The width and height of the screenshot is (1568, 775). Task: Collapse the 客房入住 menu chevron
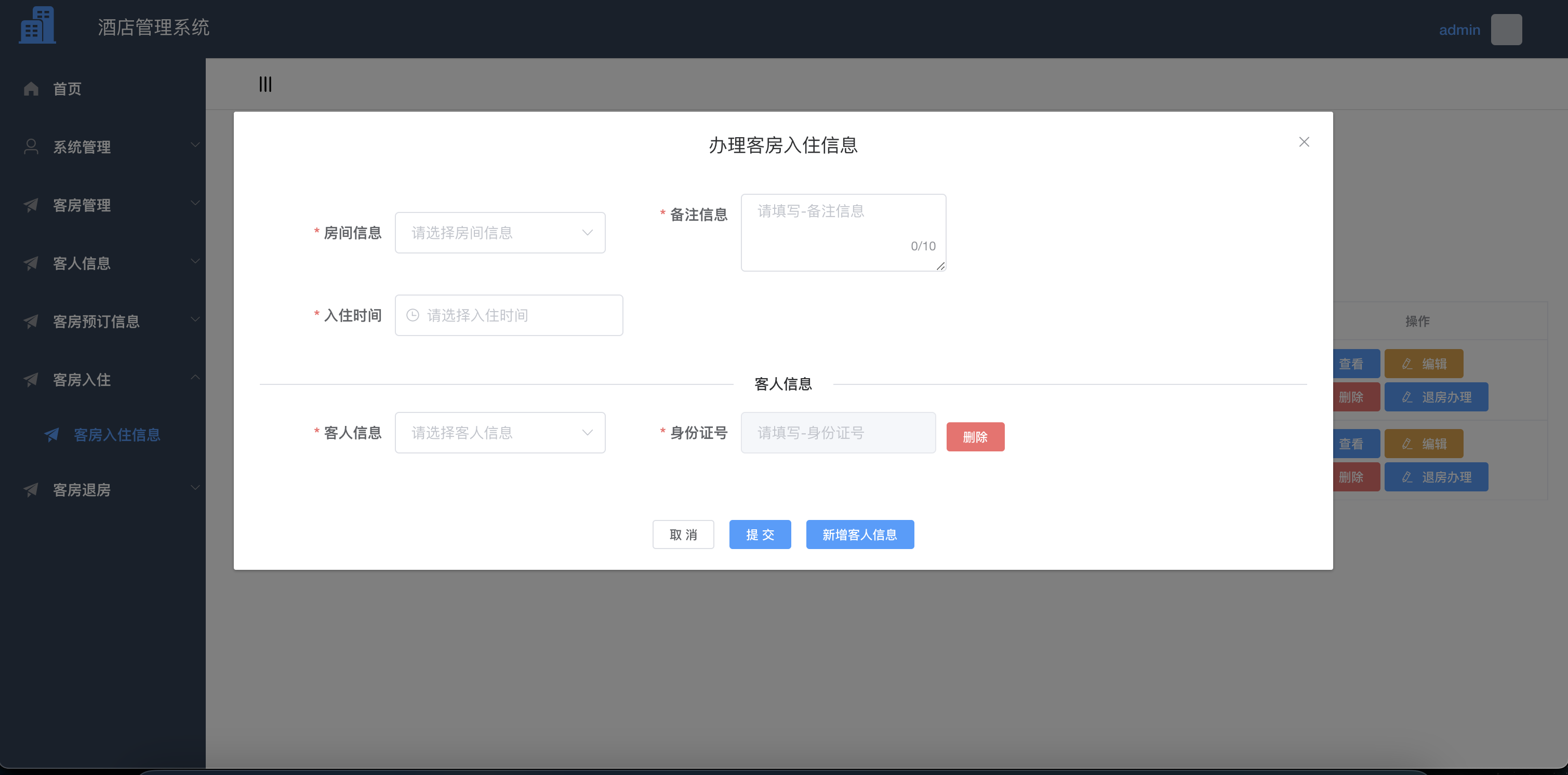[195, 378]
